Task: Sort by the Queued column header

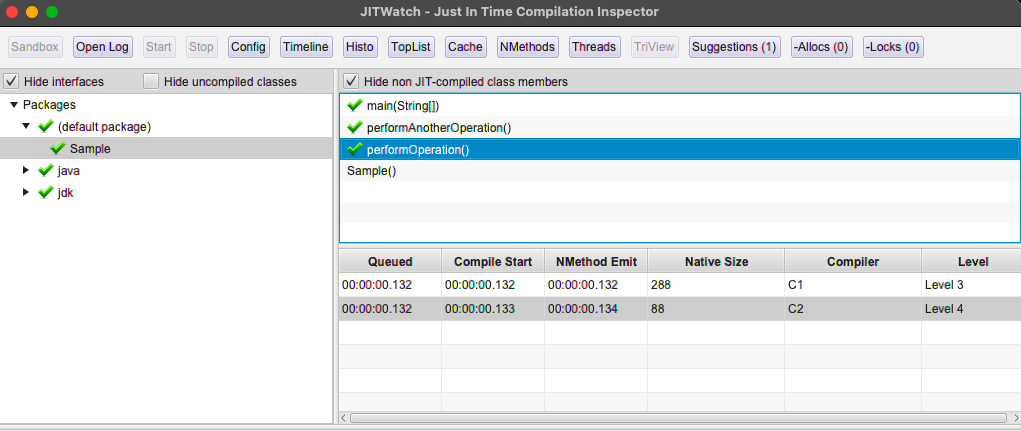Action: coord(390,262)
